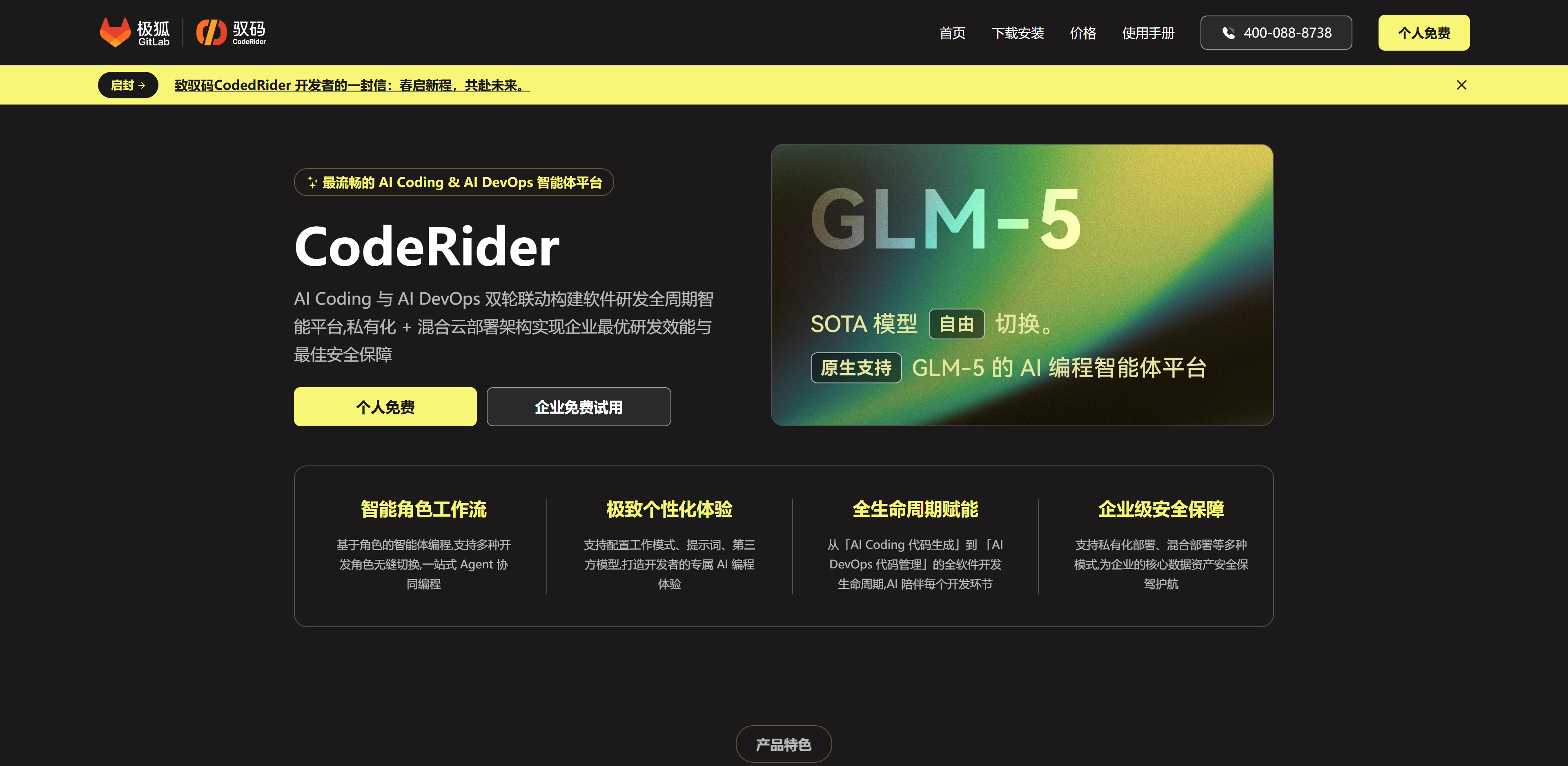Click the 个人免费 button in header
Image resolution: width=1568 pixels, height=766 pixels.
point(1423,33)
